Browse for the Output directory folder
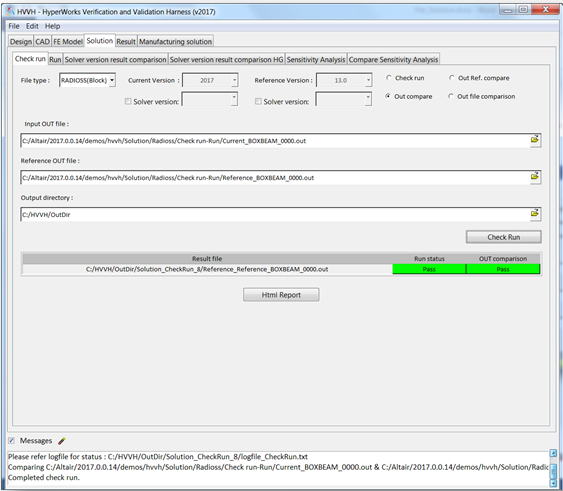Viewport: 563px width, 491px height. pyautogui.click(x=535, y=213)
